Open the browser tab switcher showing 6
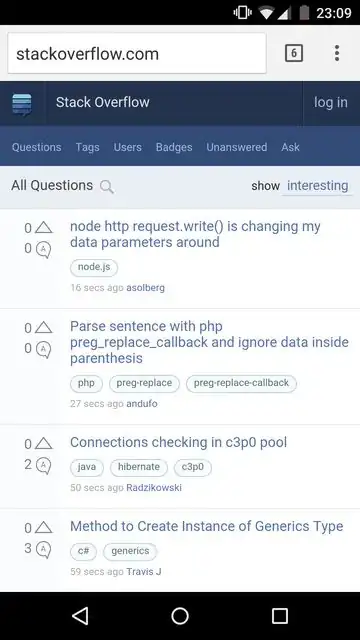 point(293,53)
